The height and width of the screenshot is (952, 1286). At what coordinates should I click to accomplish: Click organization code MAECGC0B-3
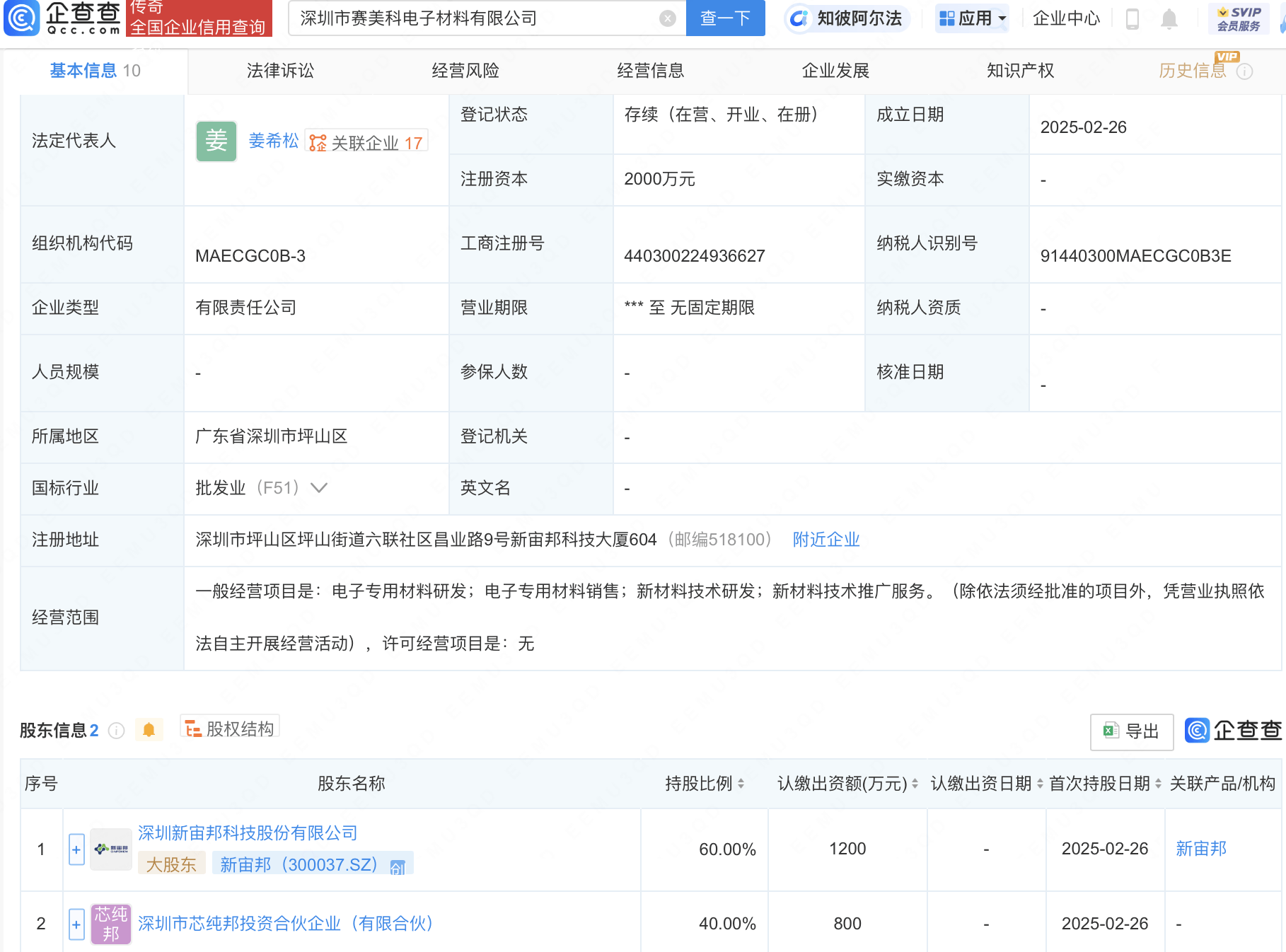tap(250, 256)
